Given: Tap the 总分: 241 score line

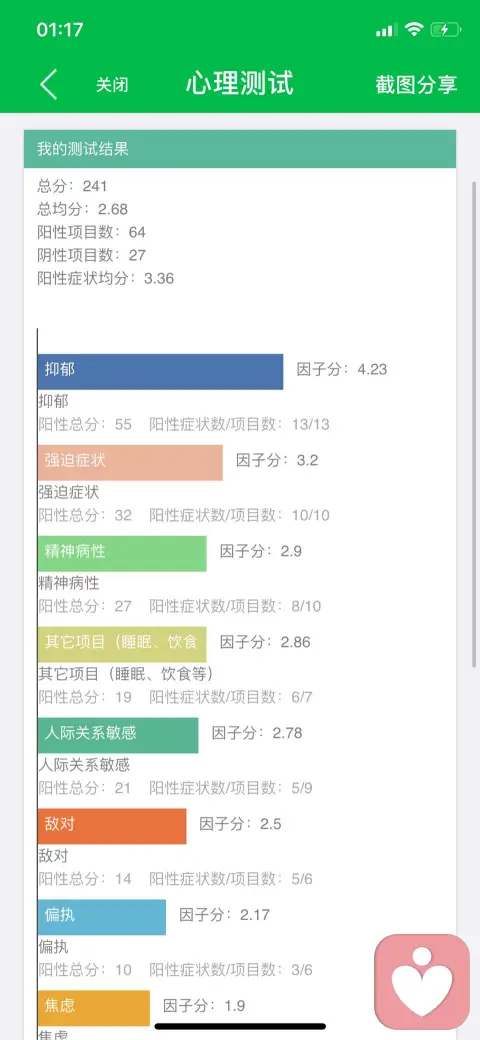Looking at the screenshot, I should 72,186.
